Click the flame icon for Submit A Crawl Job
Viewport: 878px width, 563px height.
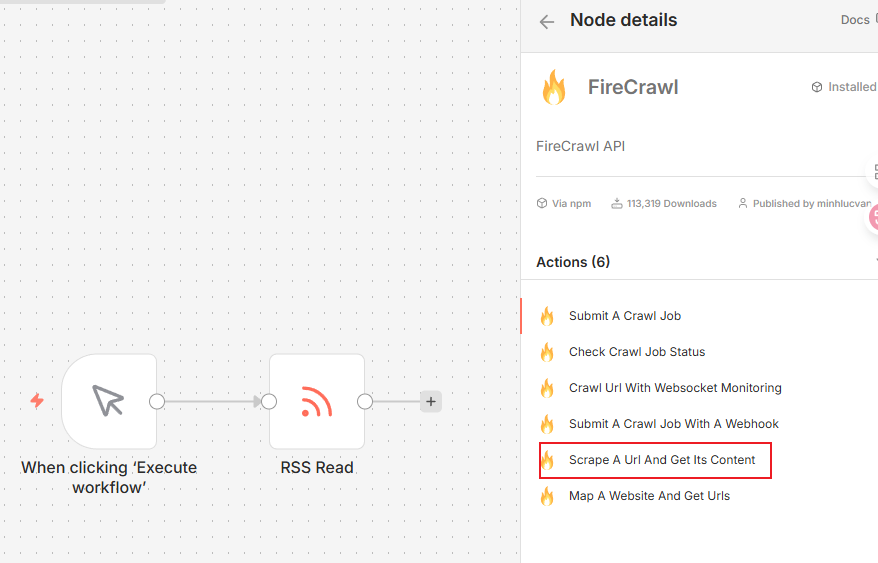coord(547,316)
